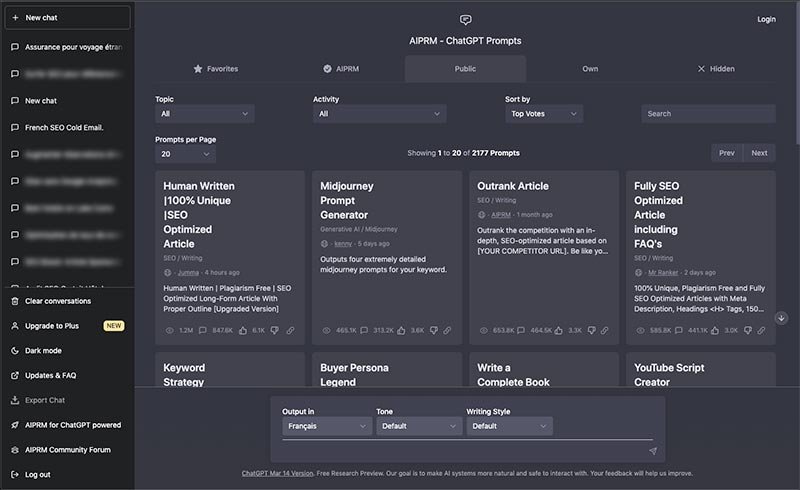Click author link Mr Ranker
Screen dimensions: 800x490
(663, 273)
